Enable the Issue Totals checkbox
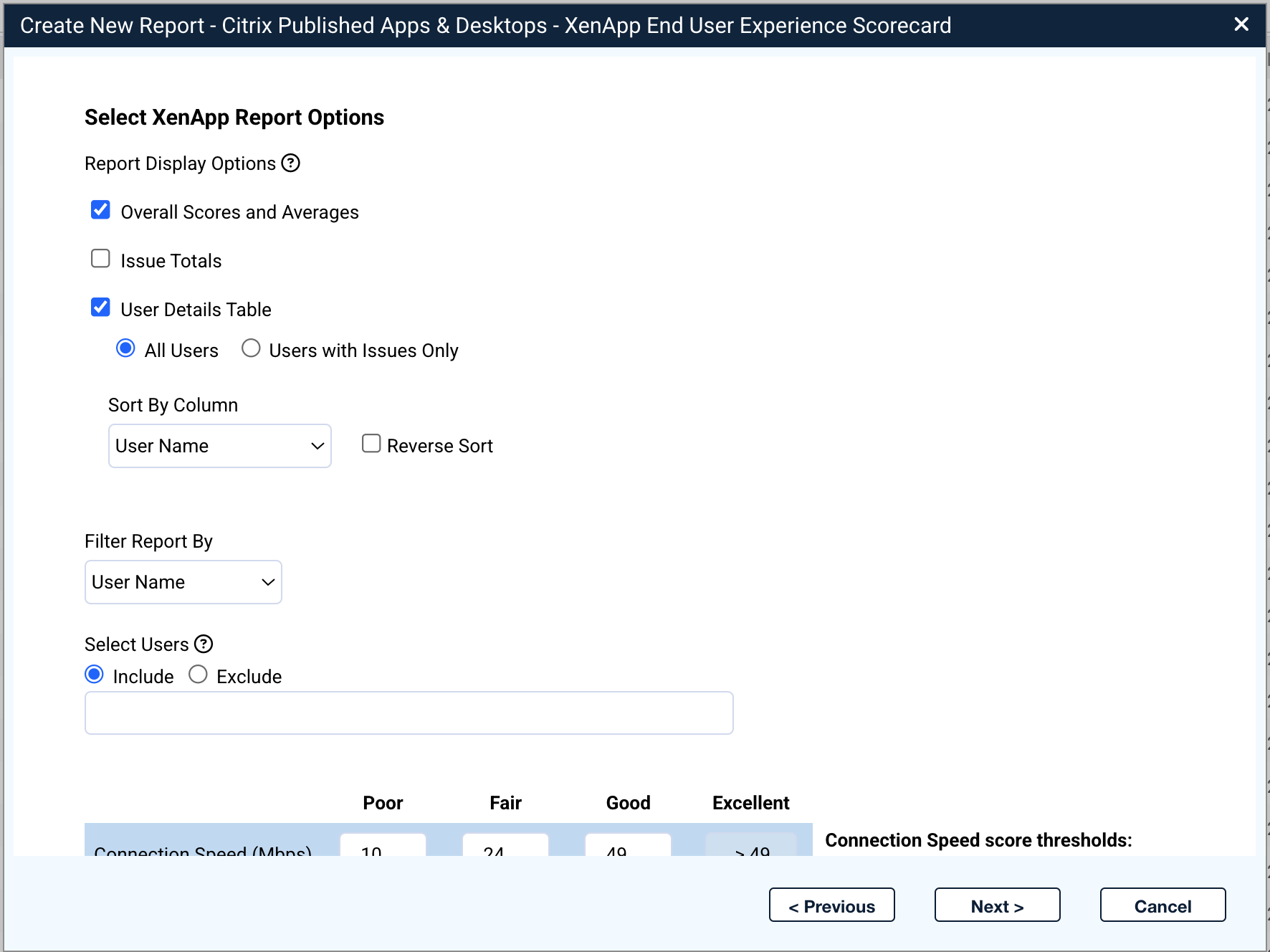This screenshot has width=1270, height=952. pos(100,259)
